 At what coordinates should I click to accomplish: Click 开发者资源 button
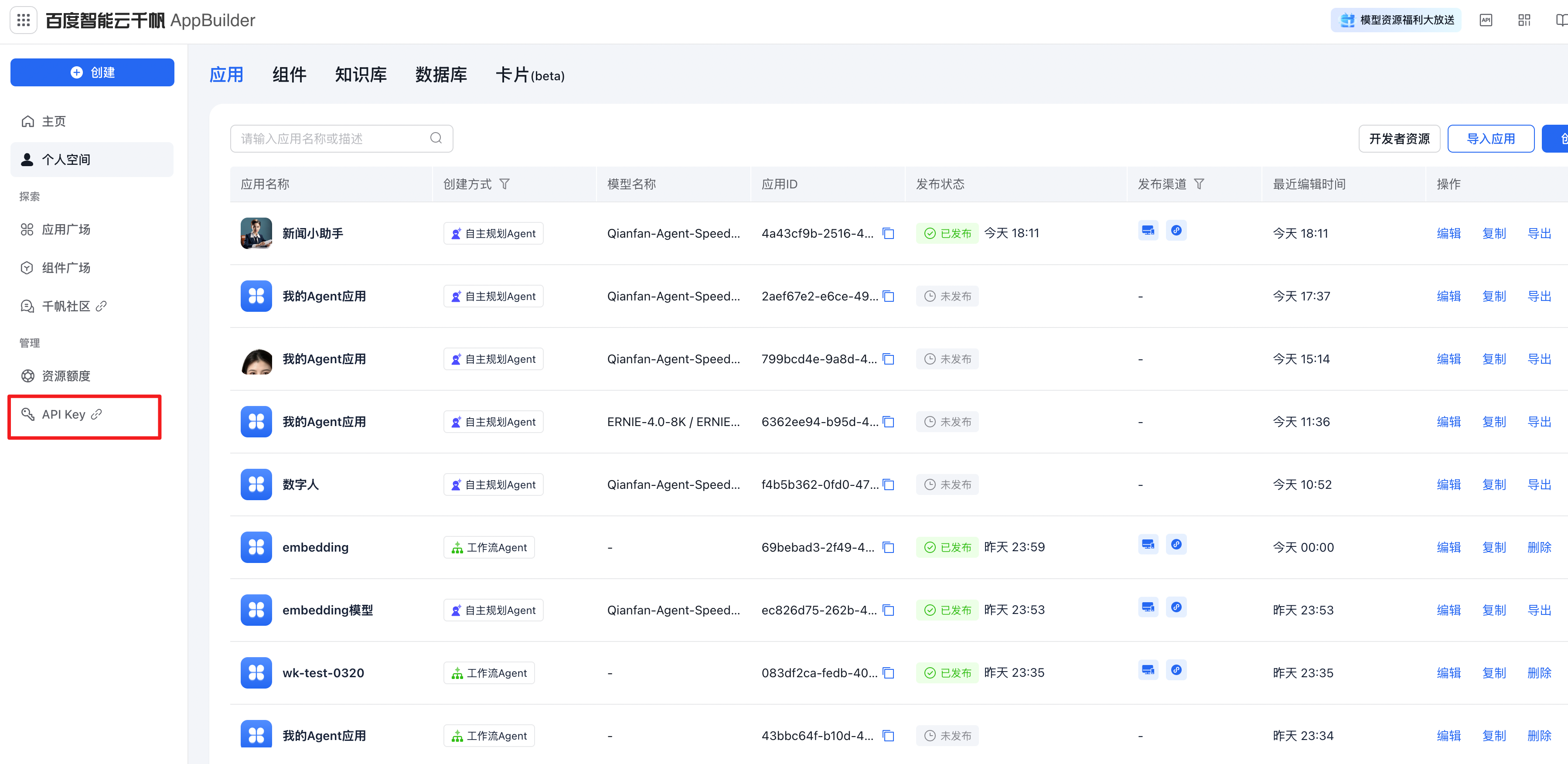(1399, 138)
